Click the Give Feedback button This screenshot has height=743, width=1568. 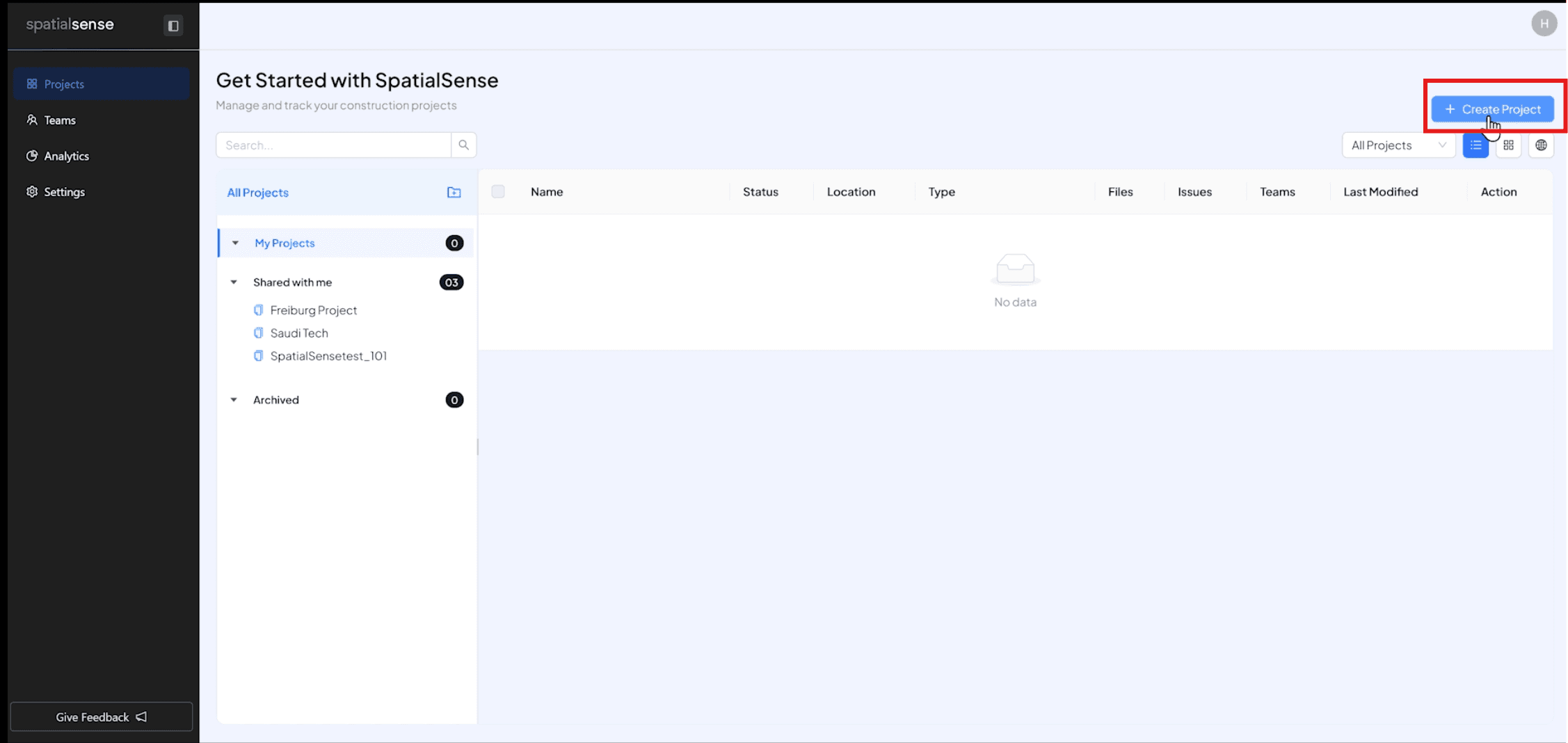[102, 717]
